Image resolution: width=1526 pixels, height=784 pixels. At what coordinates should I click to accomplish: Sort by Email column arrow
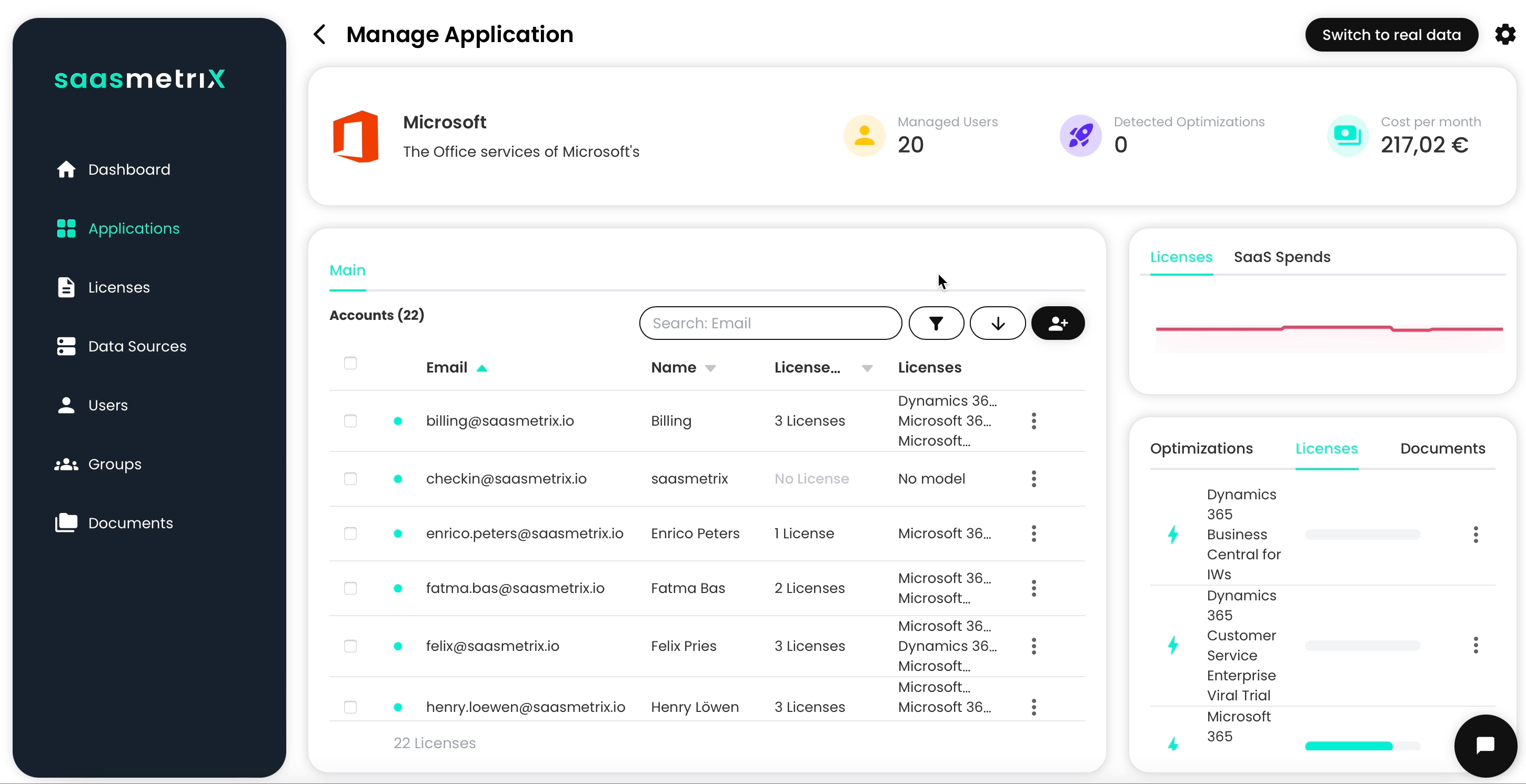point(481,368)
